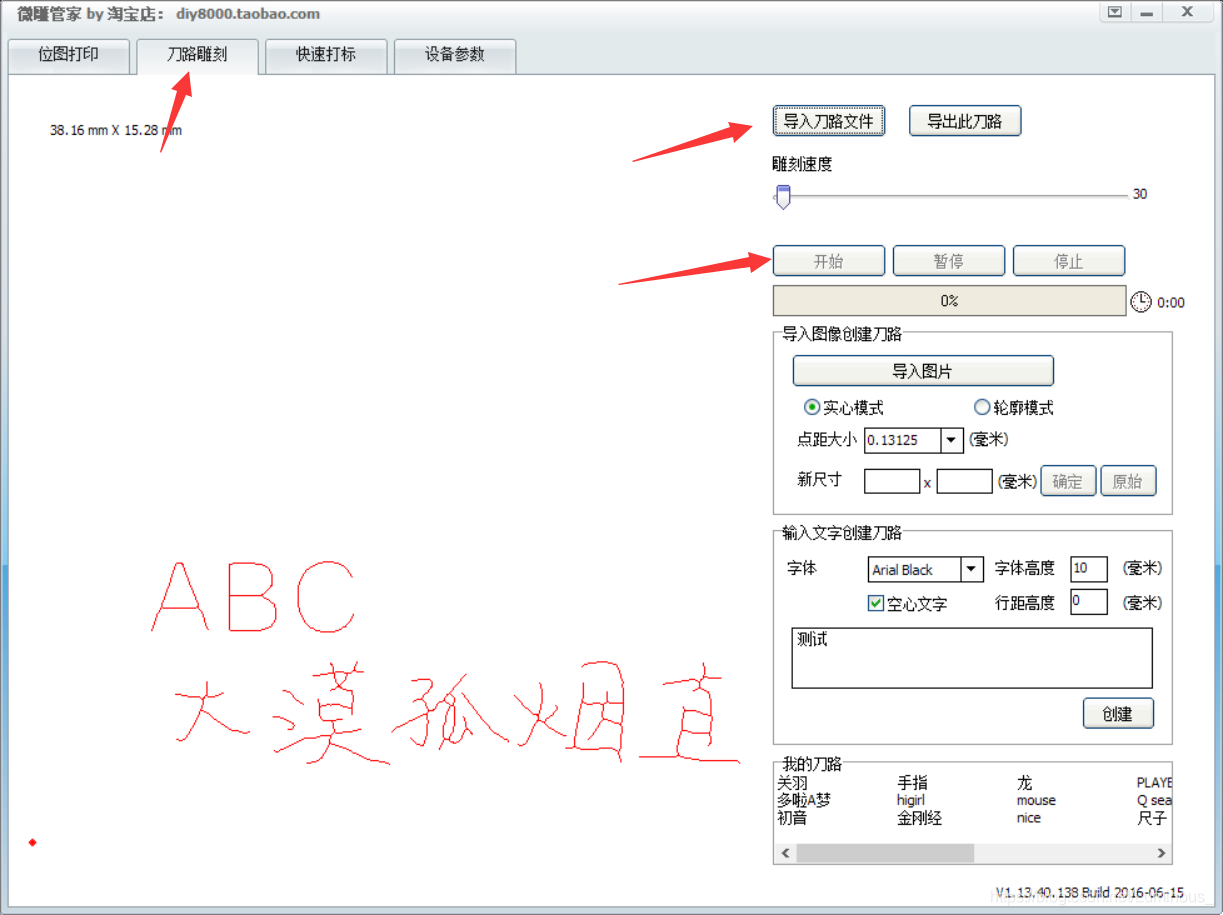Screen dimensions: 1223x915
Task: Open the font dropdown showing Arial Black
Action: 972,569
